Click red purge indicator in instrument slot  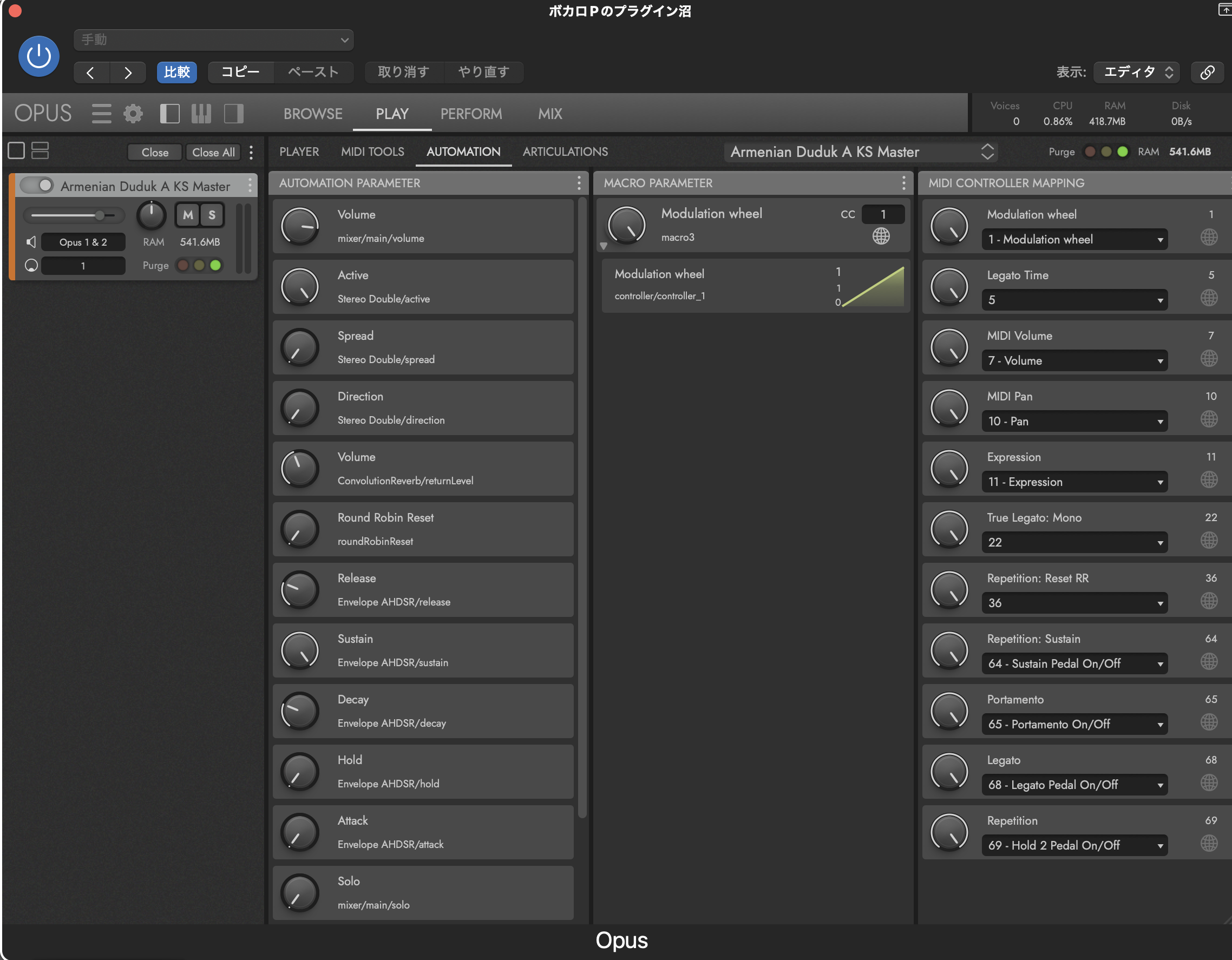click(183, 265)
